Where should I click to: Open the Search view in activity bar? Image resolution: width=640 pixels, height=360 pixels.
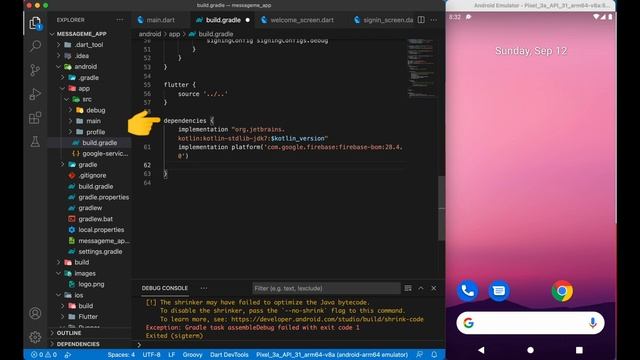(x=35, y=46)
